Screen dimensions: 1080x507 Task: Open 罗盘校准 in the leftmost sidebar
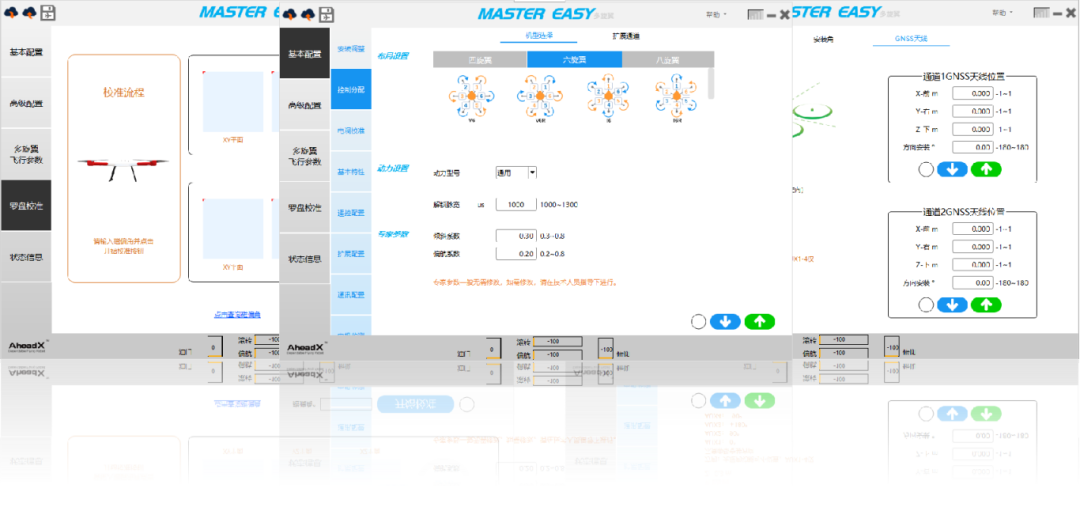25,205
